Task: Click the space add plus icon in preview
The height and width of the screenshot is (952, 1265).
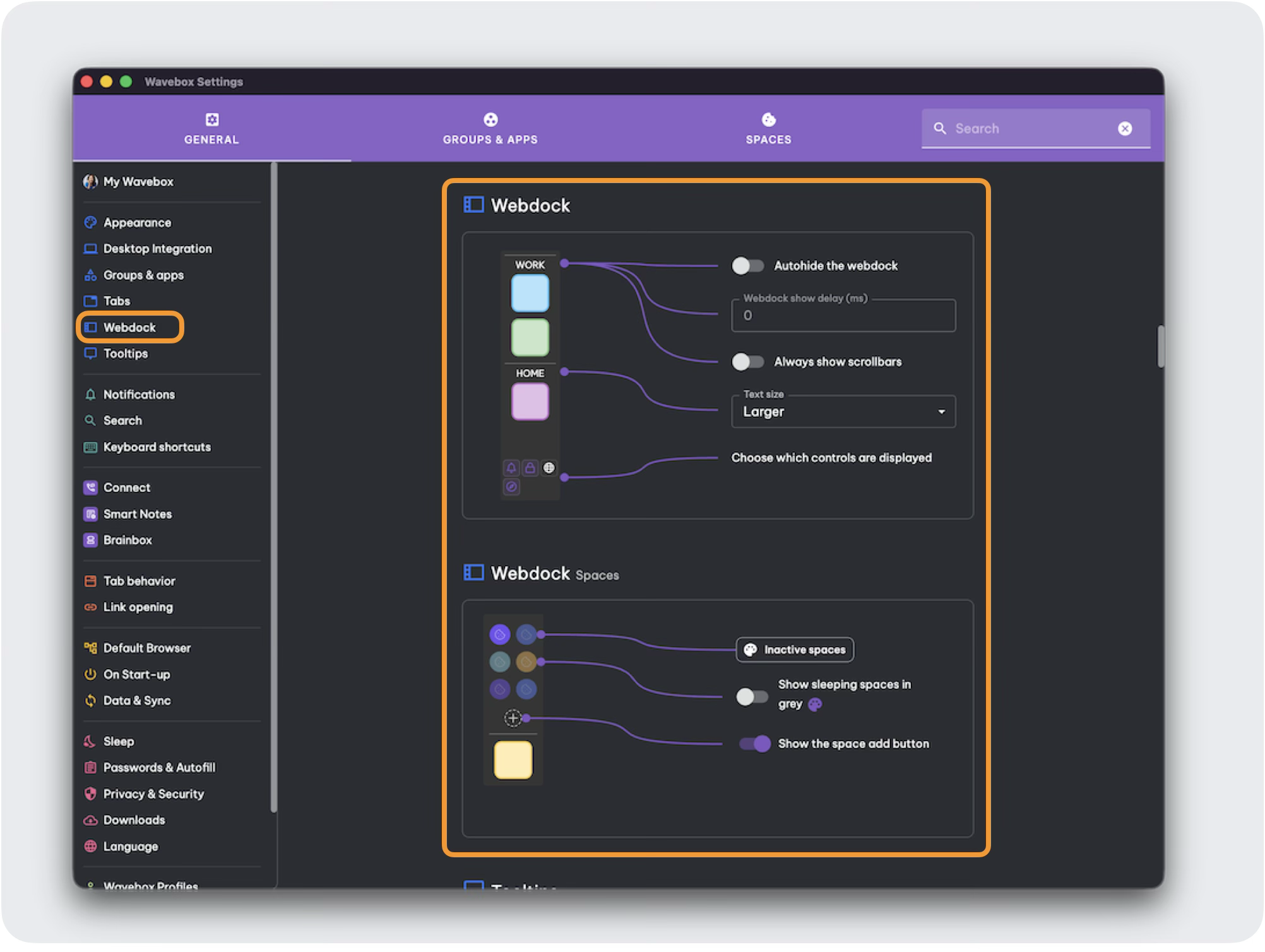Action: [x=513, y=718]
